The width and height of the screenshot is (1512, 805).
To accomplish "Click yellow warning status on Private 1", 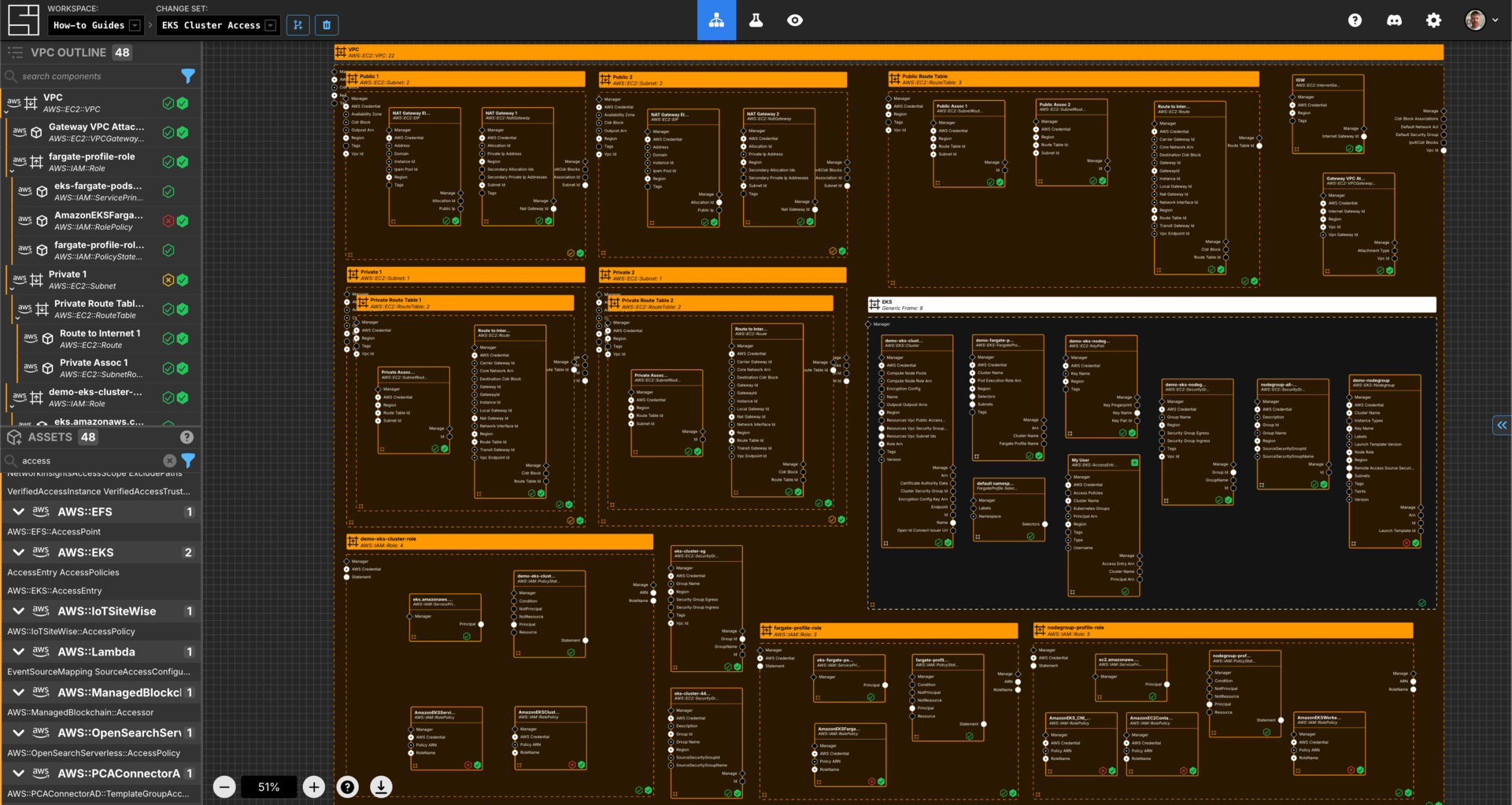I will (168, 280).
